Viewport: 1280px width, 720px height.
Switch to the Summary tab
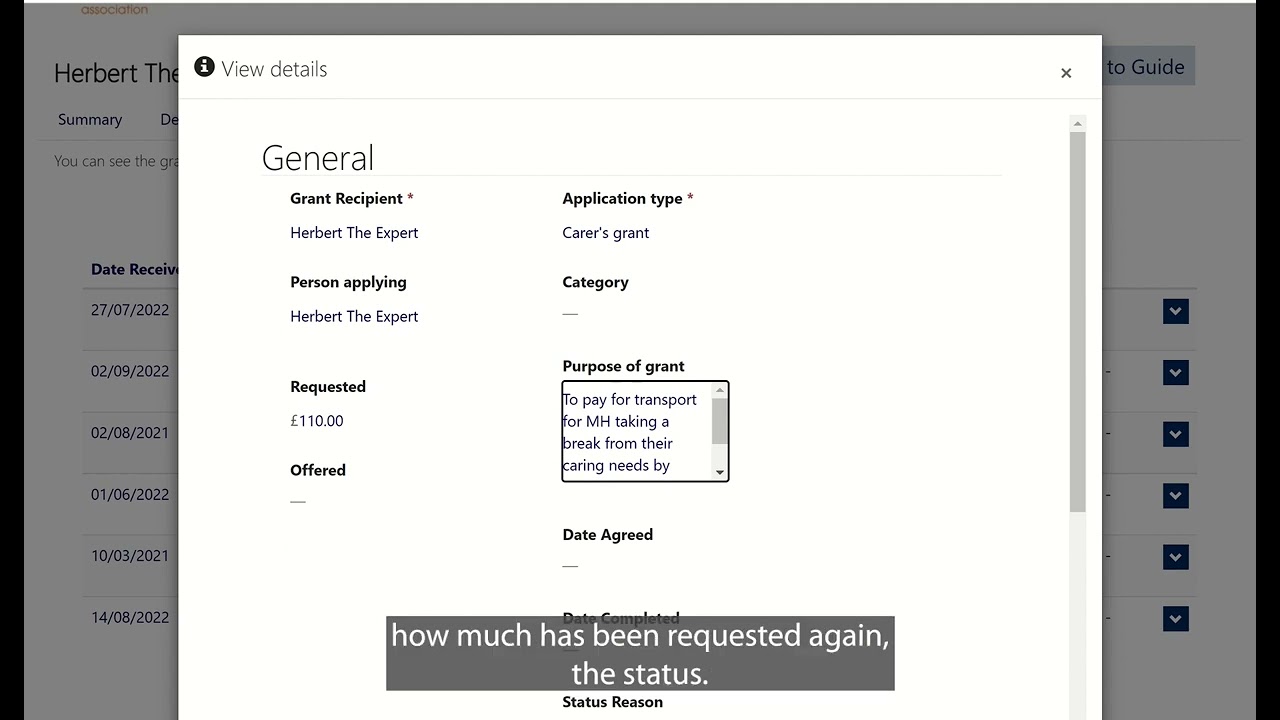coord(90,119)
